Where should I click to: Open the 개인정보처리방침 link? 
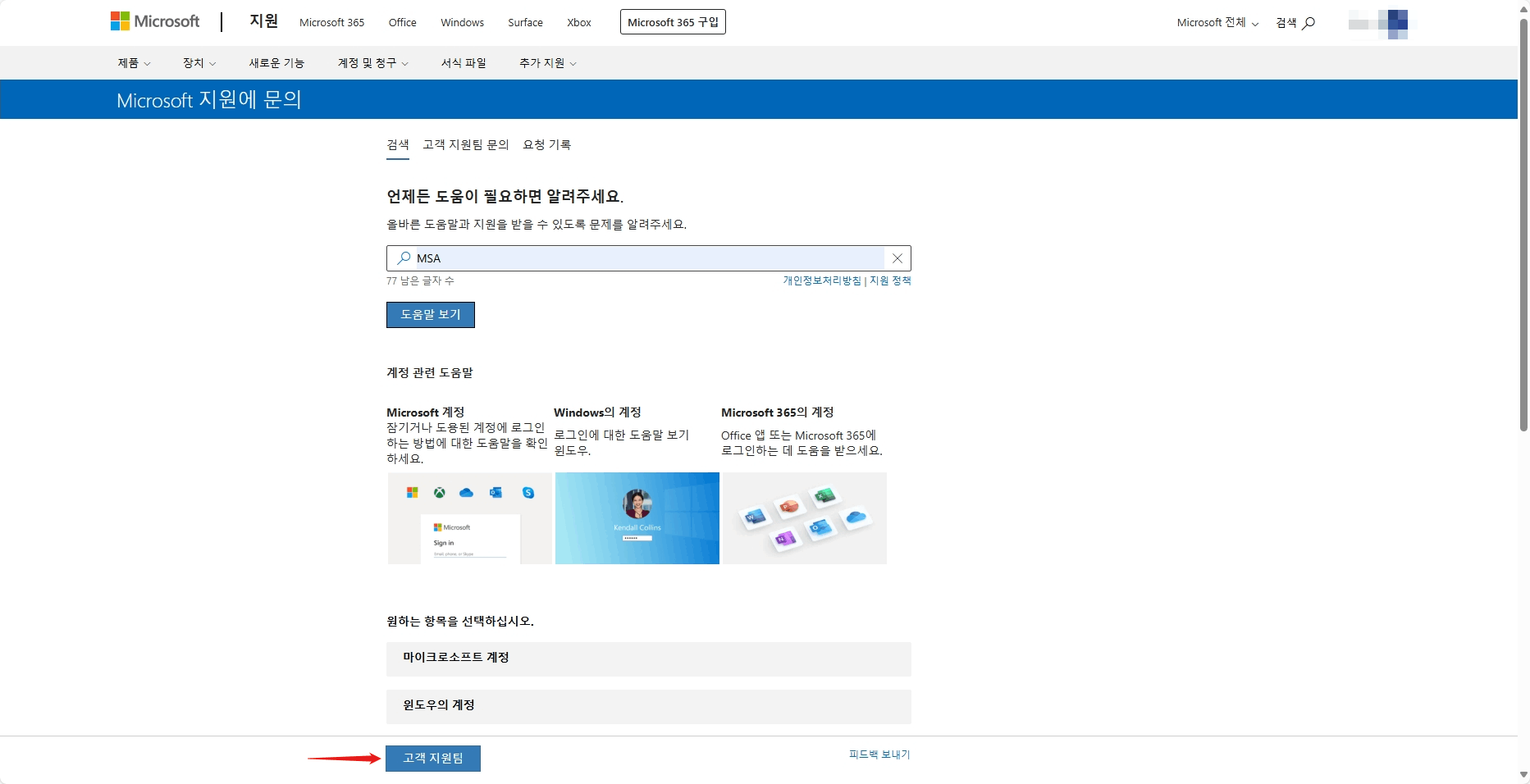pos(822,280)
